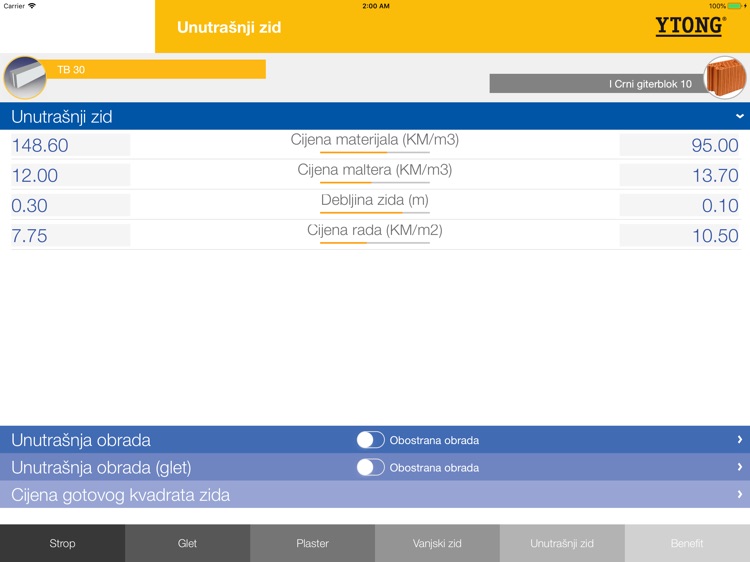
Task: Click the Cijena materijala (KM/m3) label
Action: [375, 140]
